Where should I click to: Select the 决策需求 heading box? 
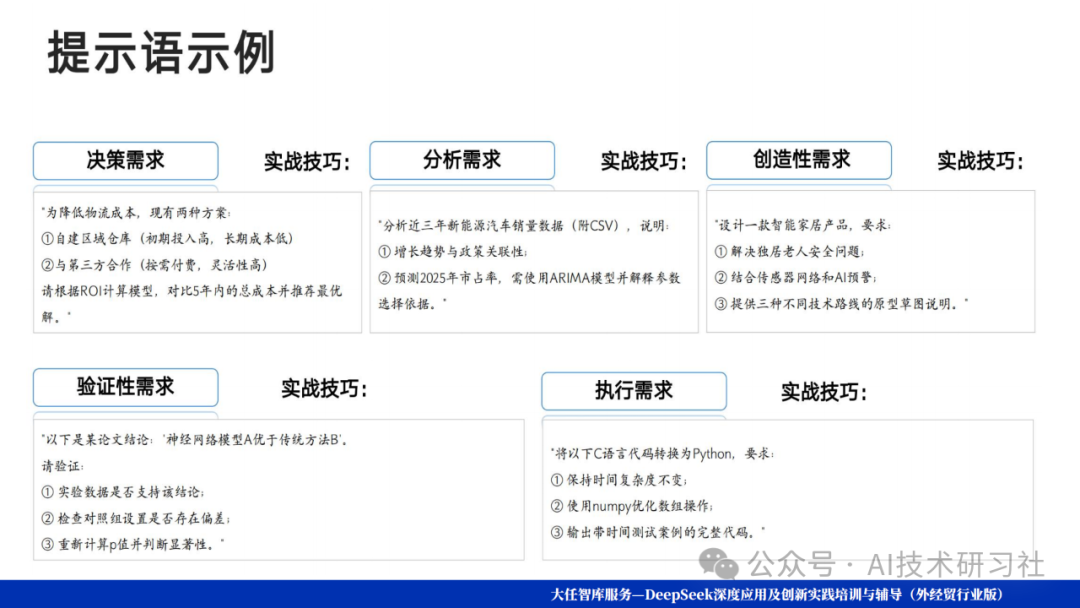click(125, 160)
